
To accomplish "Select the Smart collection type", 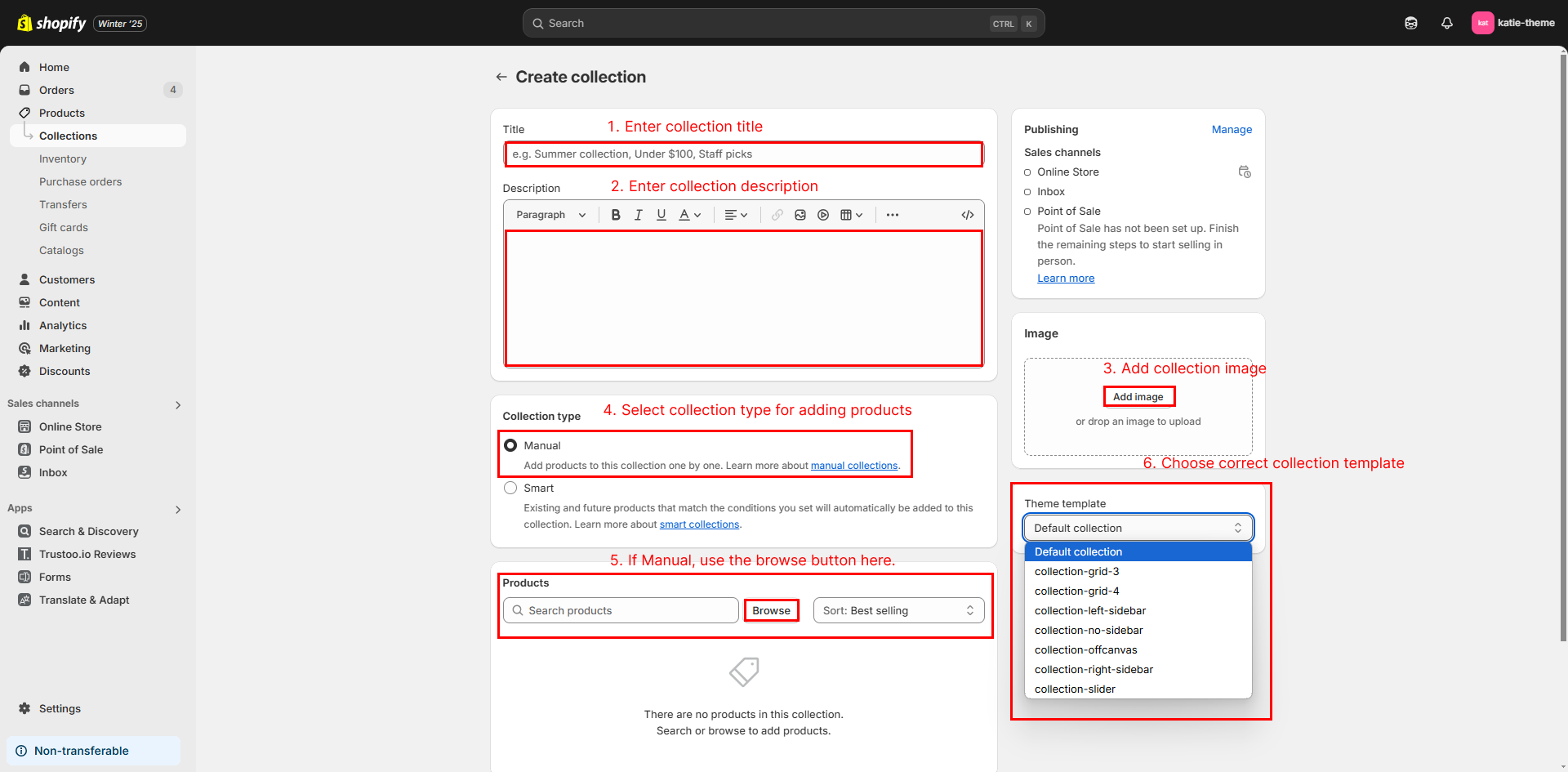I will pos(510,488).
